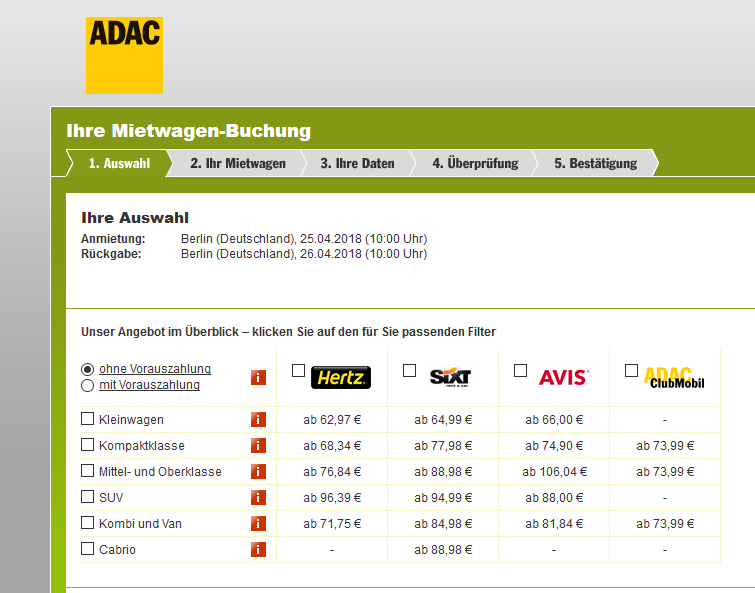Tick the AVIS filter checkbox

pos(521,371)
